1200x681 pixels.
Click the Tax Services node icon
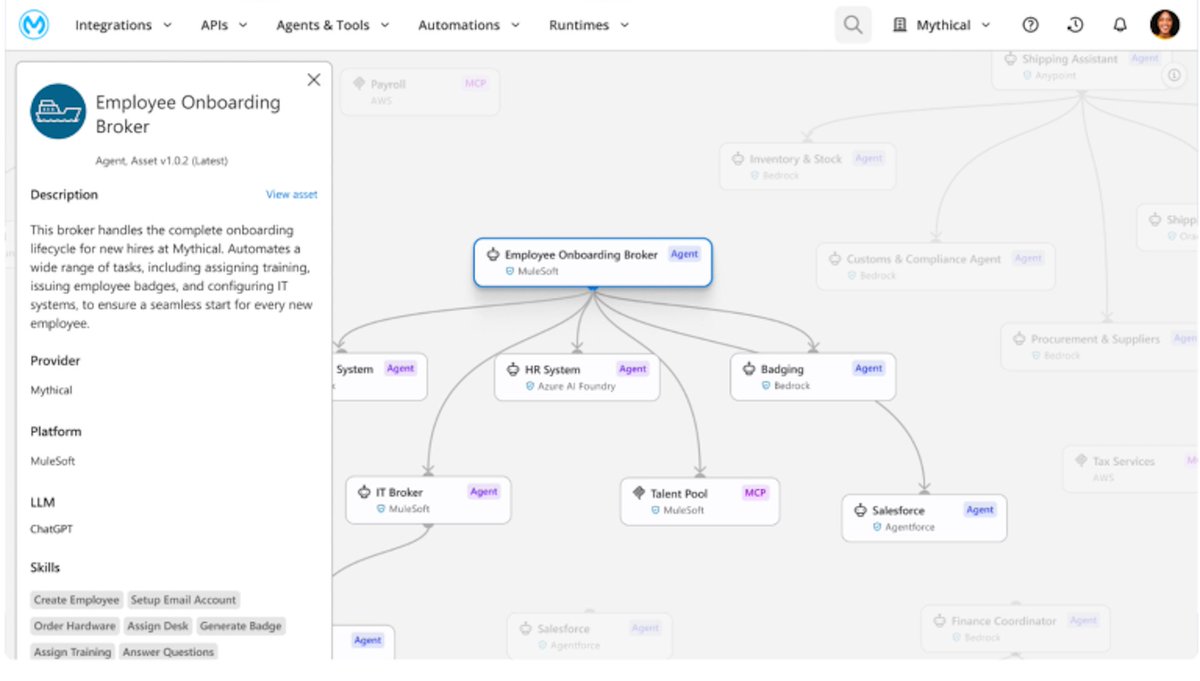tap(1081, 461)
